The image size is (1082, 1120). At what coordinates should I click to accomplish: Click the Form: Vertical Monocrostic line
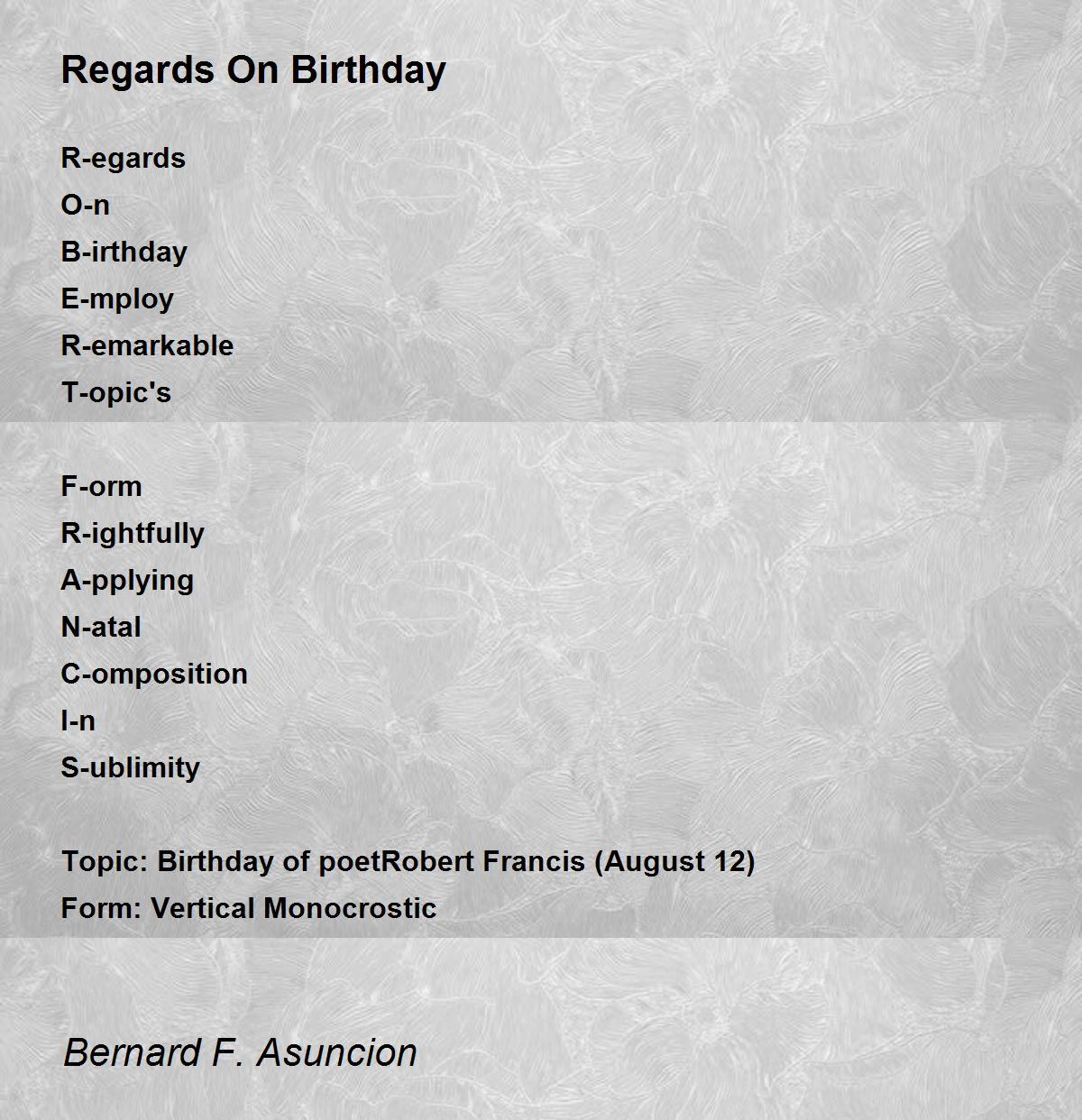click(249, 908)
